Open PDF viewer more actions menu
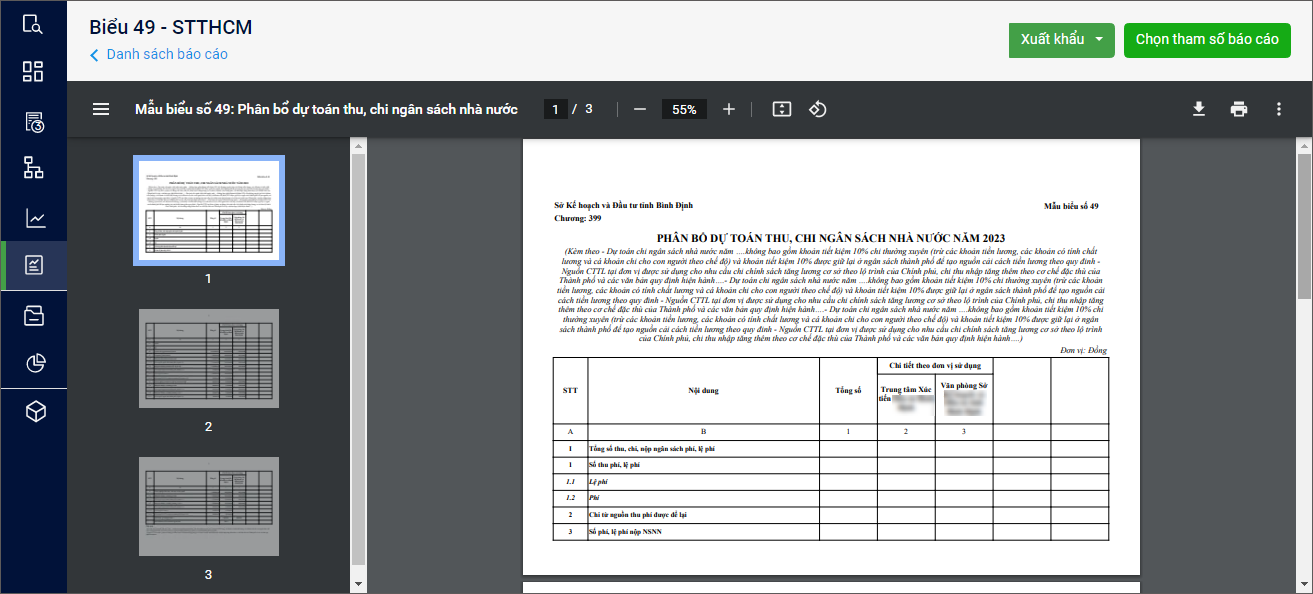This screenshot has width=1313, height=594. point(1278,109)
